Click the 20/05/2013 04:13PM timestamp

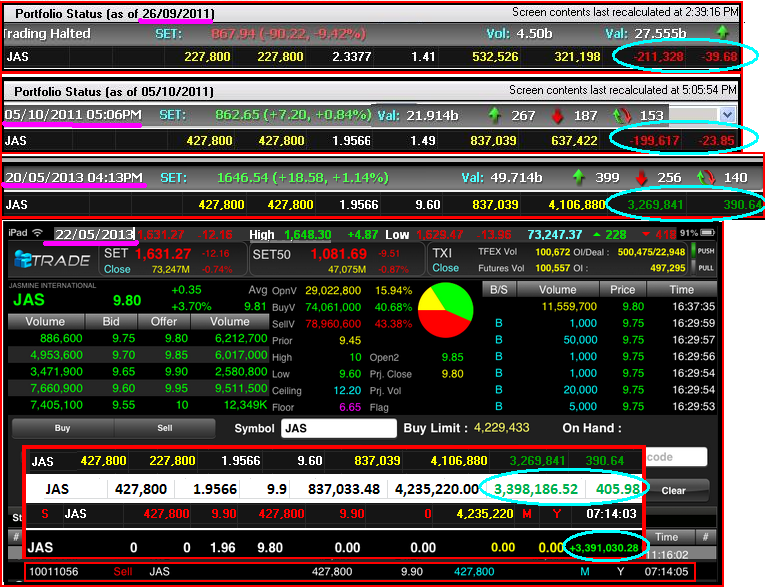click(x=74, y=177)
